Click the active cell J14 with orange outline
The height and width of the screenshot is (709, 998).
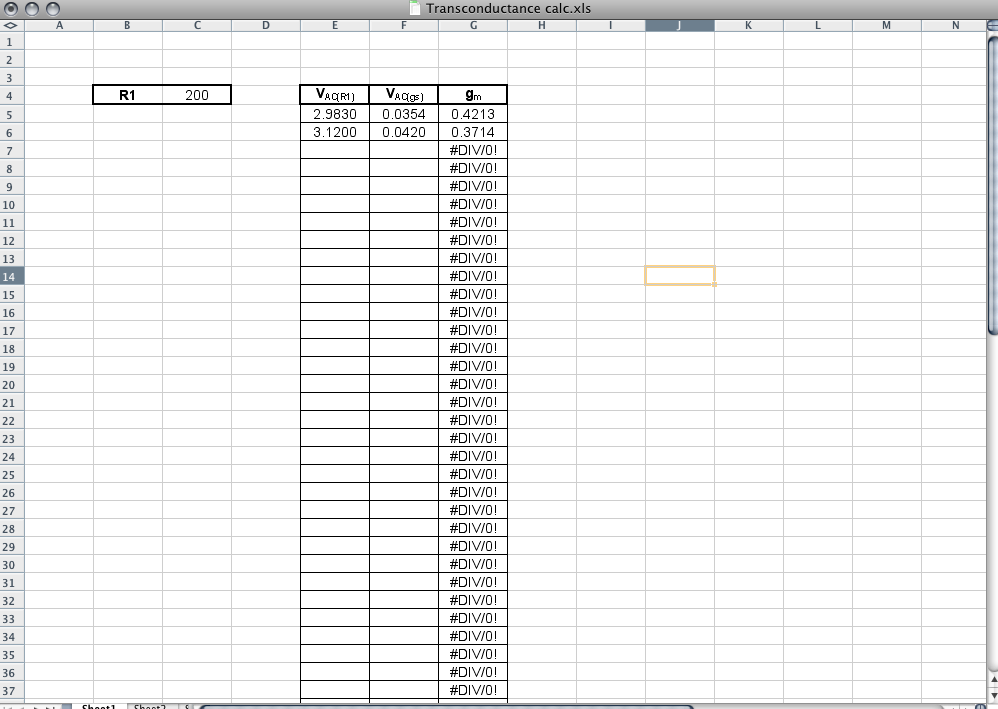coord(680,276)
